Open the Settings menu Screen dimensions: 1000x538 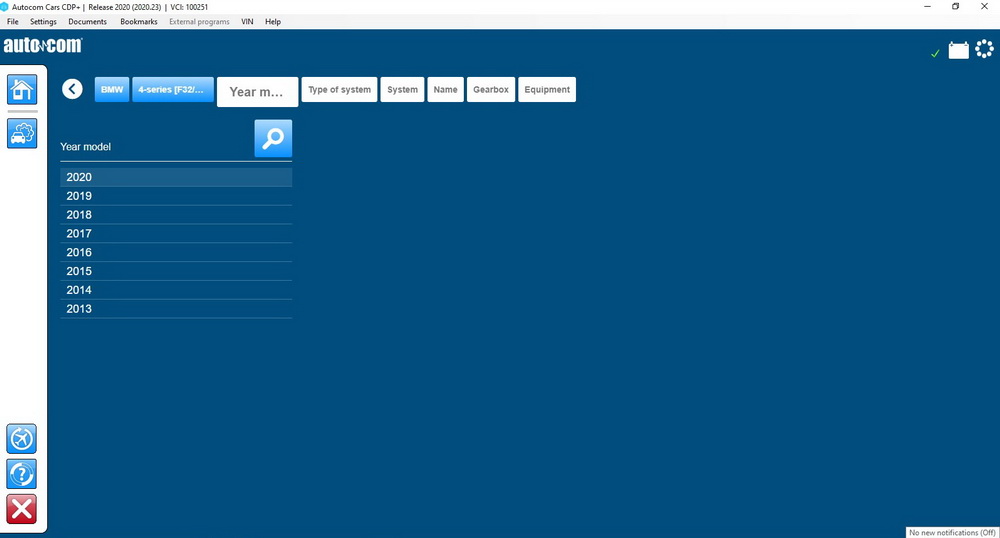[43, 21]
